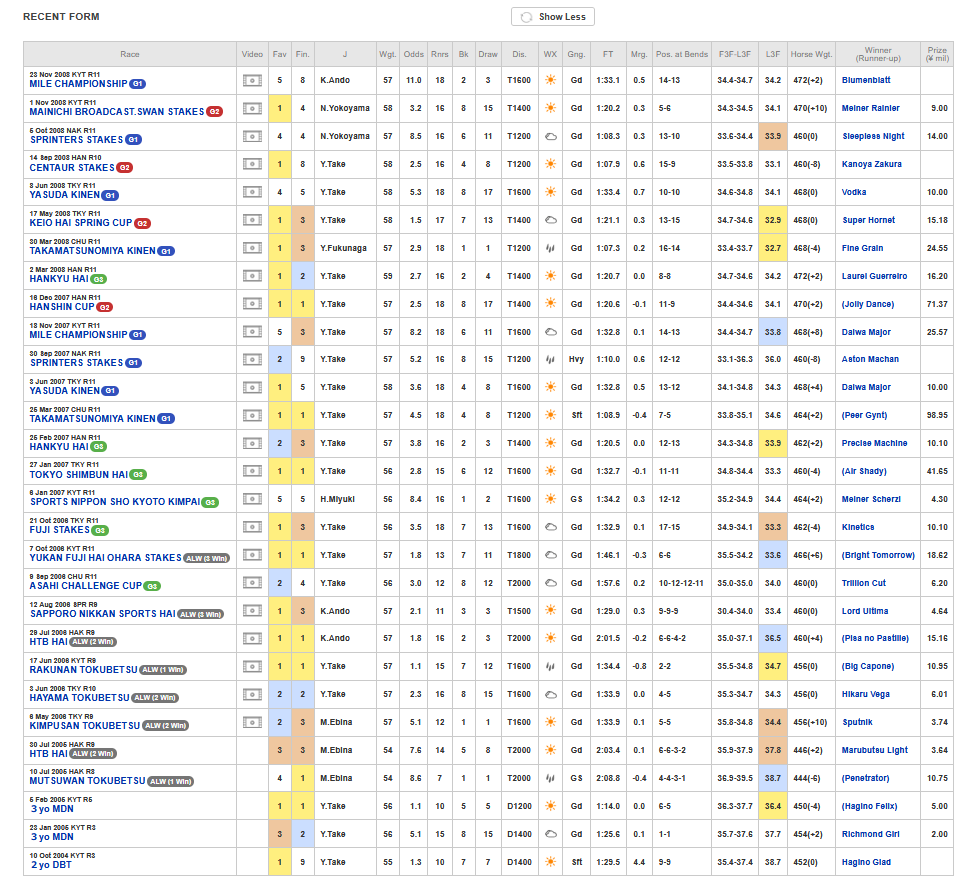Play video for Rakunan Tokubetsu race
The height and width of the screenshot is (886, 972).
(252, 666)
